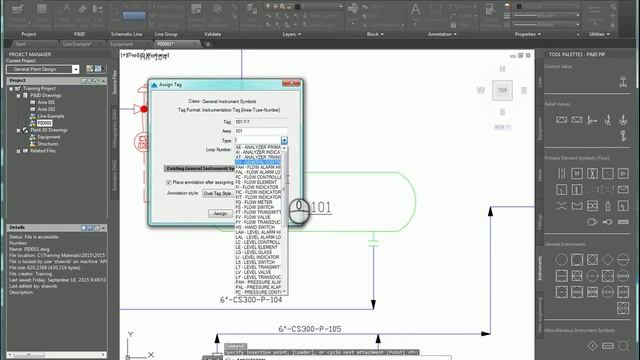
Task: Choose FV - FLOW VALVE from the Type list
Action: 258,218
